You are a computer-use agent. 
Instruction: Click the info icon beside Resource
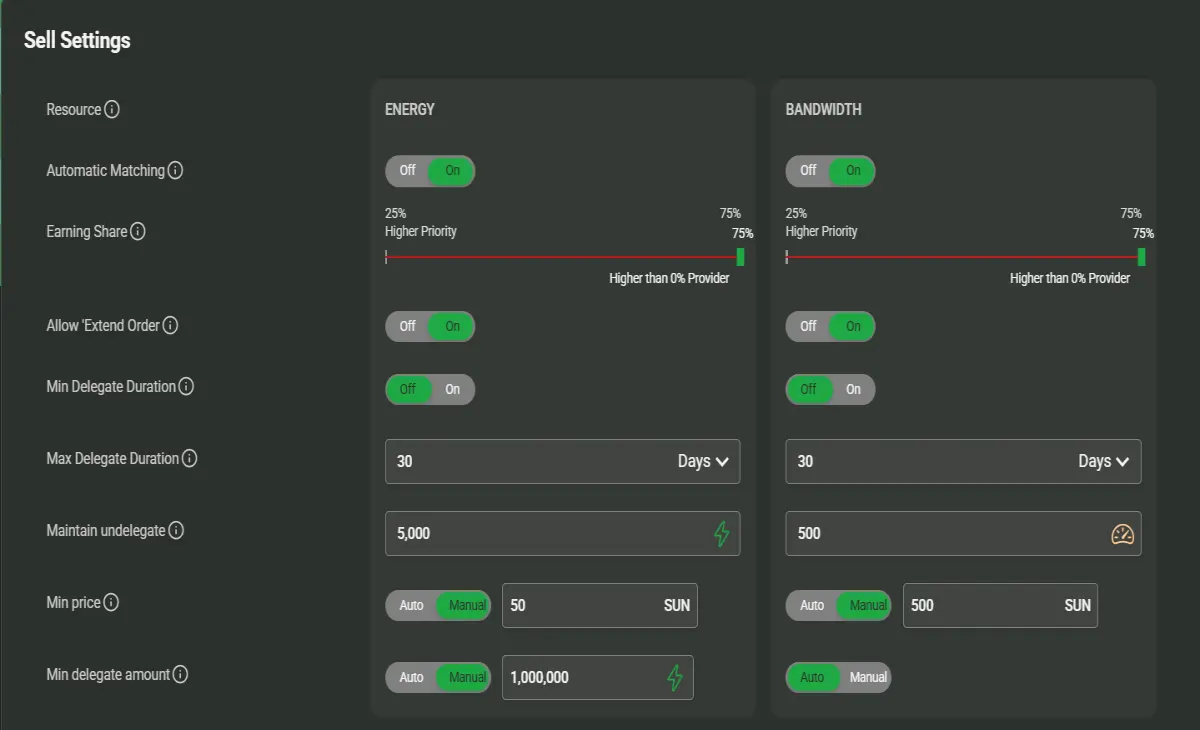pyautogui.click(x=112, y=109)
